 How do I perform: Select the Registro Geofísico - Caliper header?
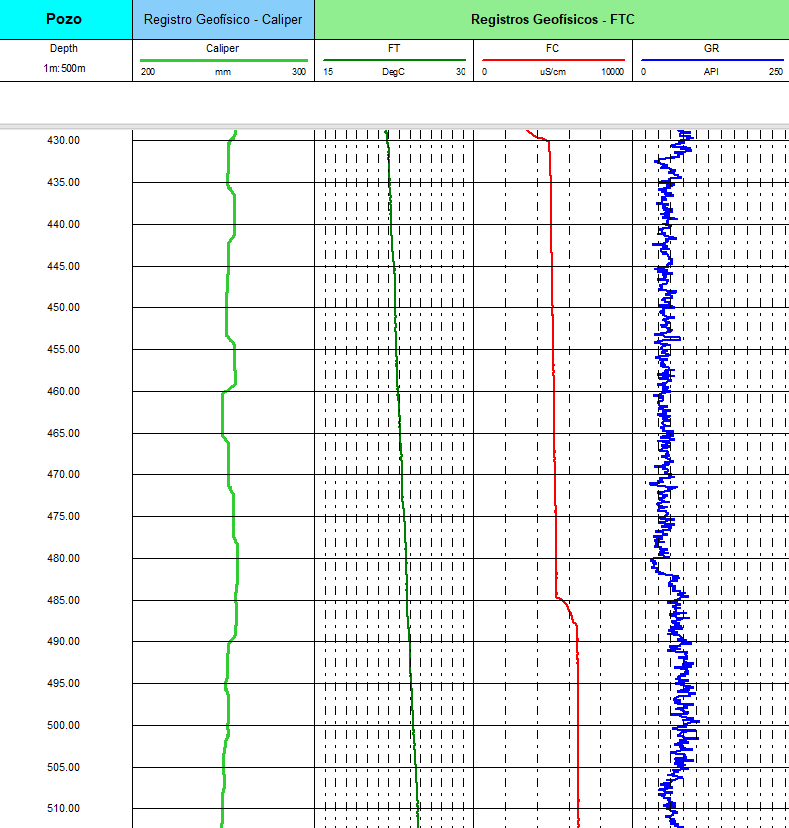coord(223,19)
